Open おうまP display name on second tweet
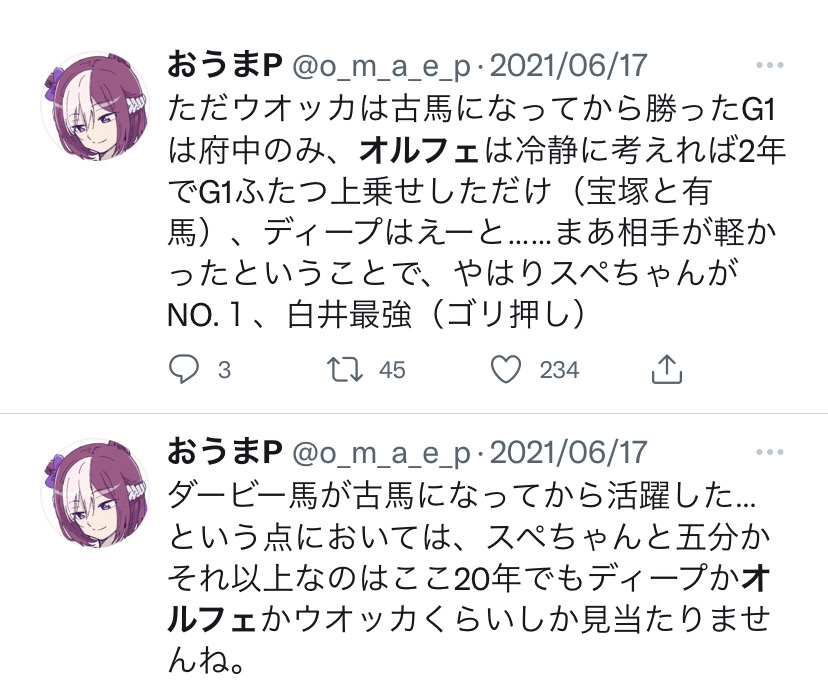This screenshot has height=684, width=828. tap(225, 453)
